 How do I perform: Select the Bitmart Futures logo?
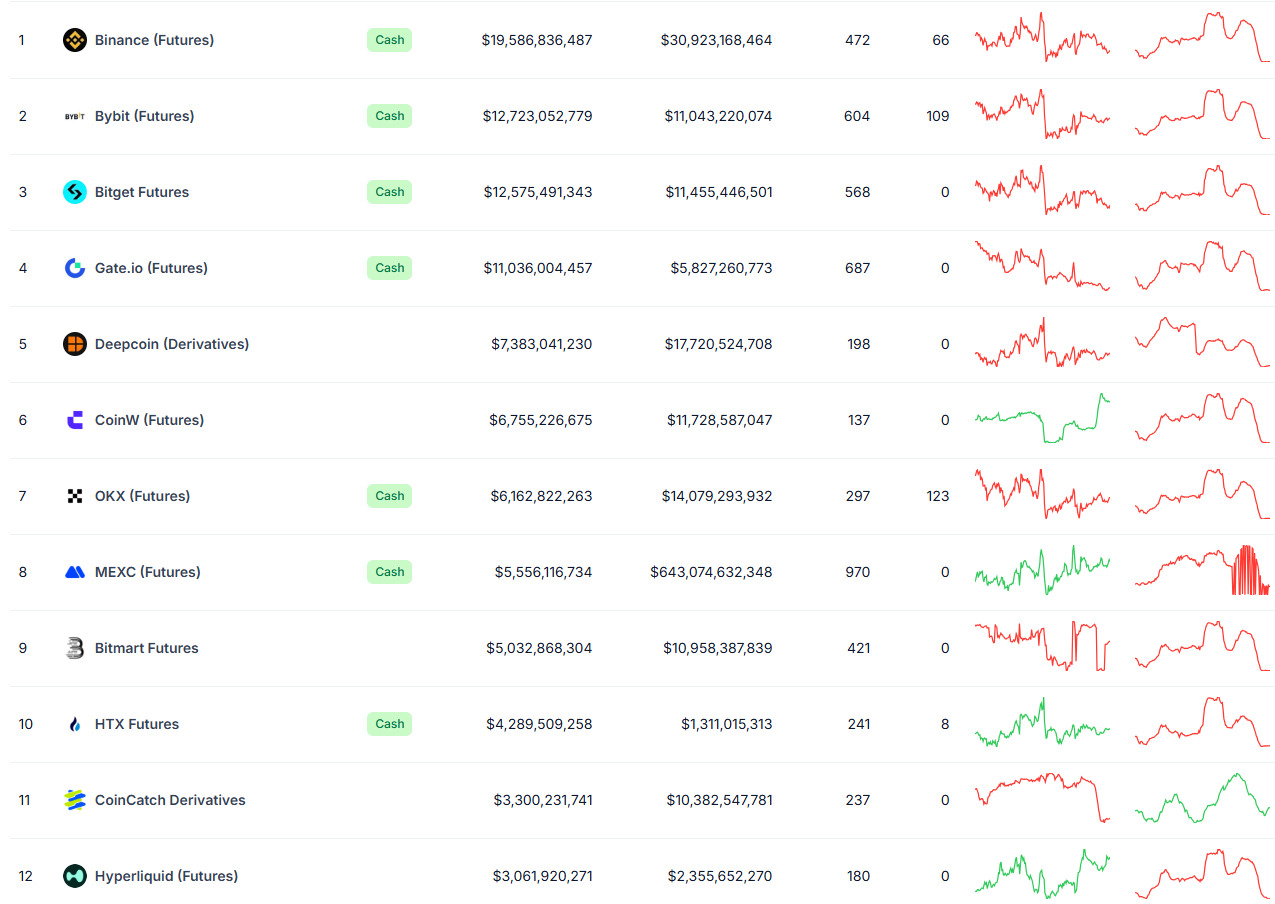point(74,648)
